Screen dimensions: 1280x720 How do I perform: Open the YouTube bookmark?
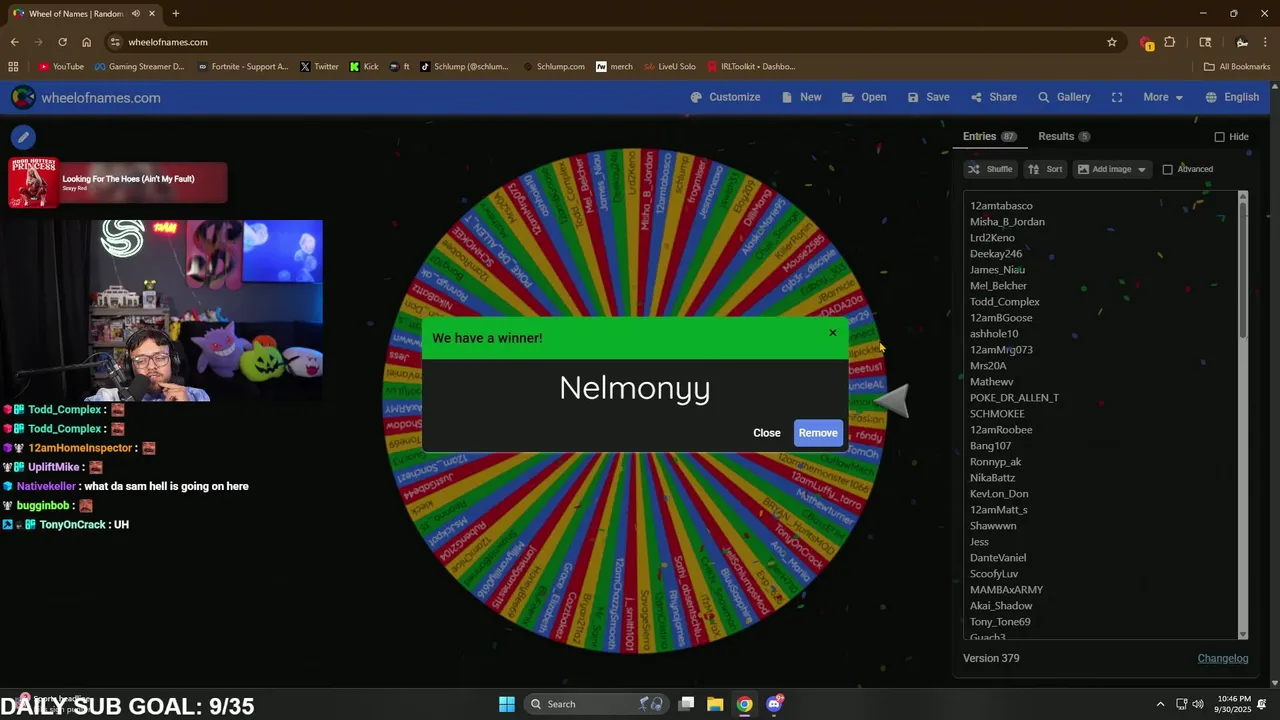(x=61, y=67)
